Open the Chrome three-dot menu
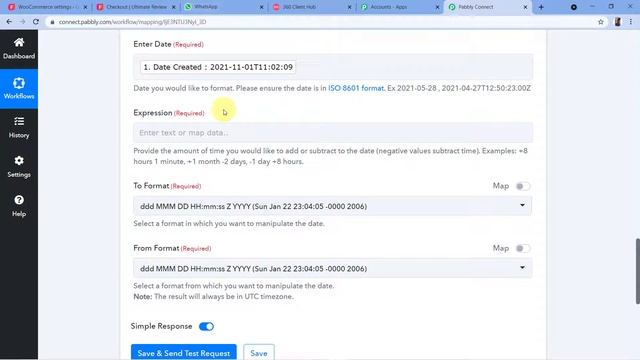The height and width of the screenshot is (360, 640). (x=631, y=22)
